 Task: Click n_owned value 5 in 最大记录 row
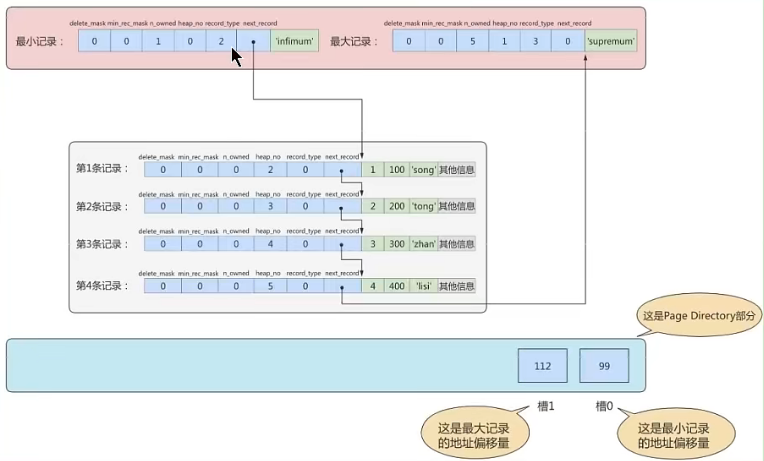pos(472,41)
